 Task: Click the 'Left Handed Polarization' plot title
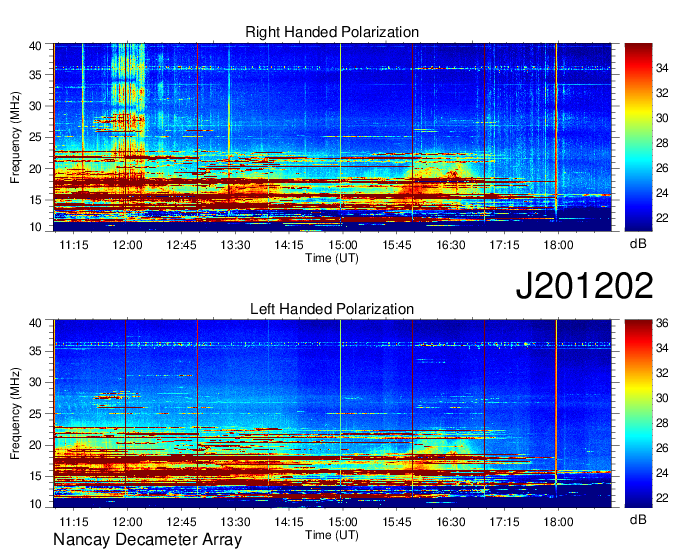point(332,309)
